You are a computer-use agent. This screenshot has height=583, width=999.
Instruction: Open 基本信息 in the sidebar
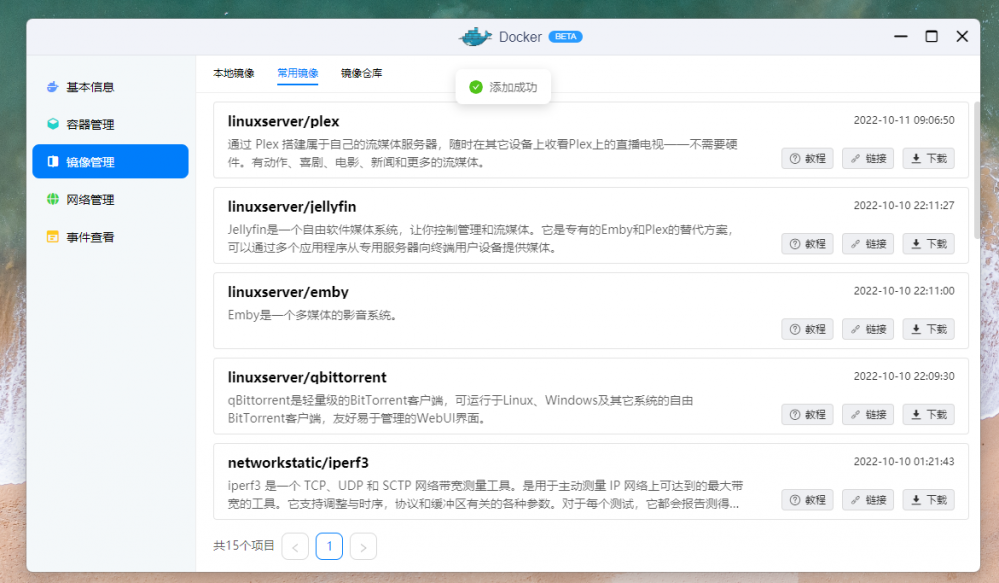[110, 87]
